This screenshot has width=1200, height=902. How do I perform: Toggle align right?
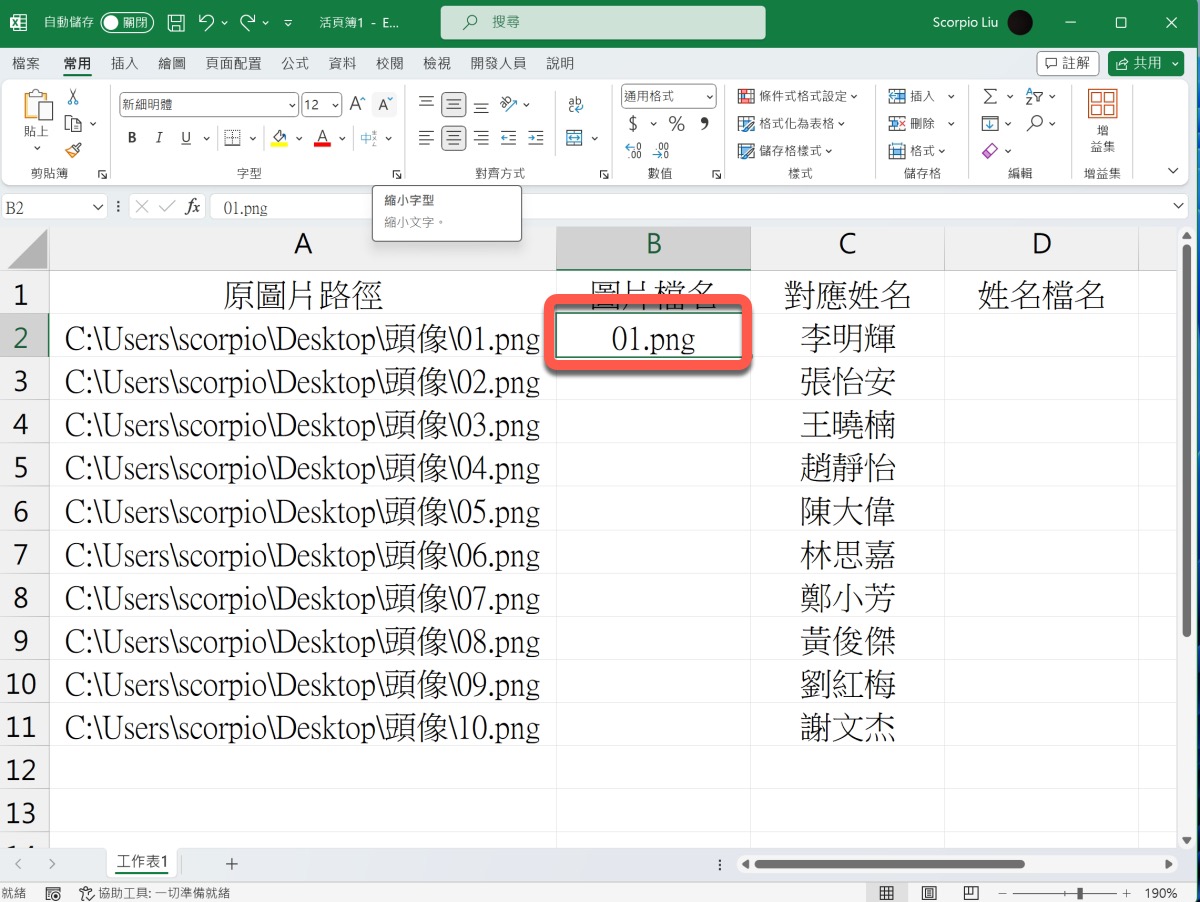coord(481,138)
